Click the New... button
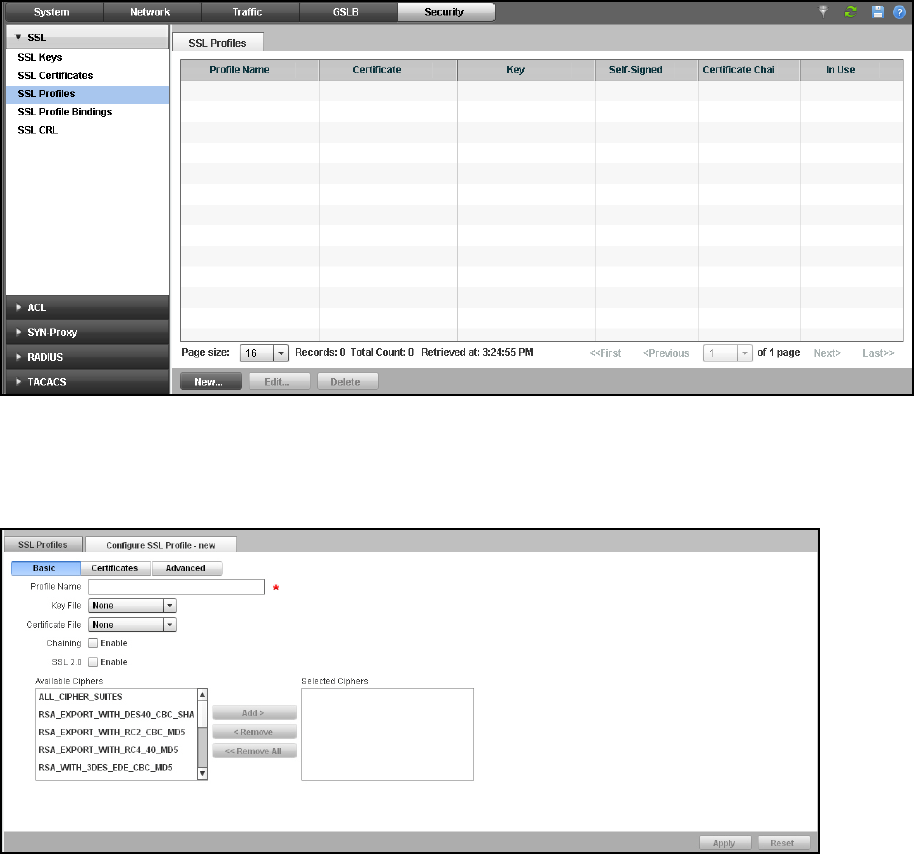914x854 pixels. point(210,382)
